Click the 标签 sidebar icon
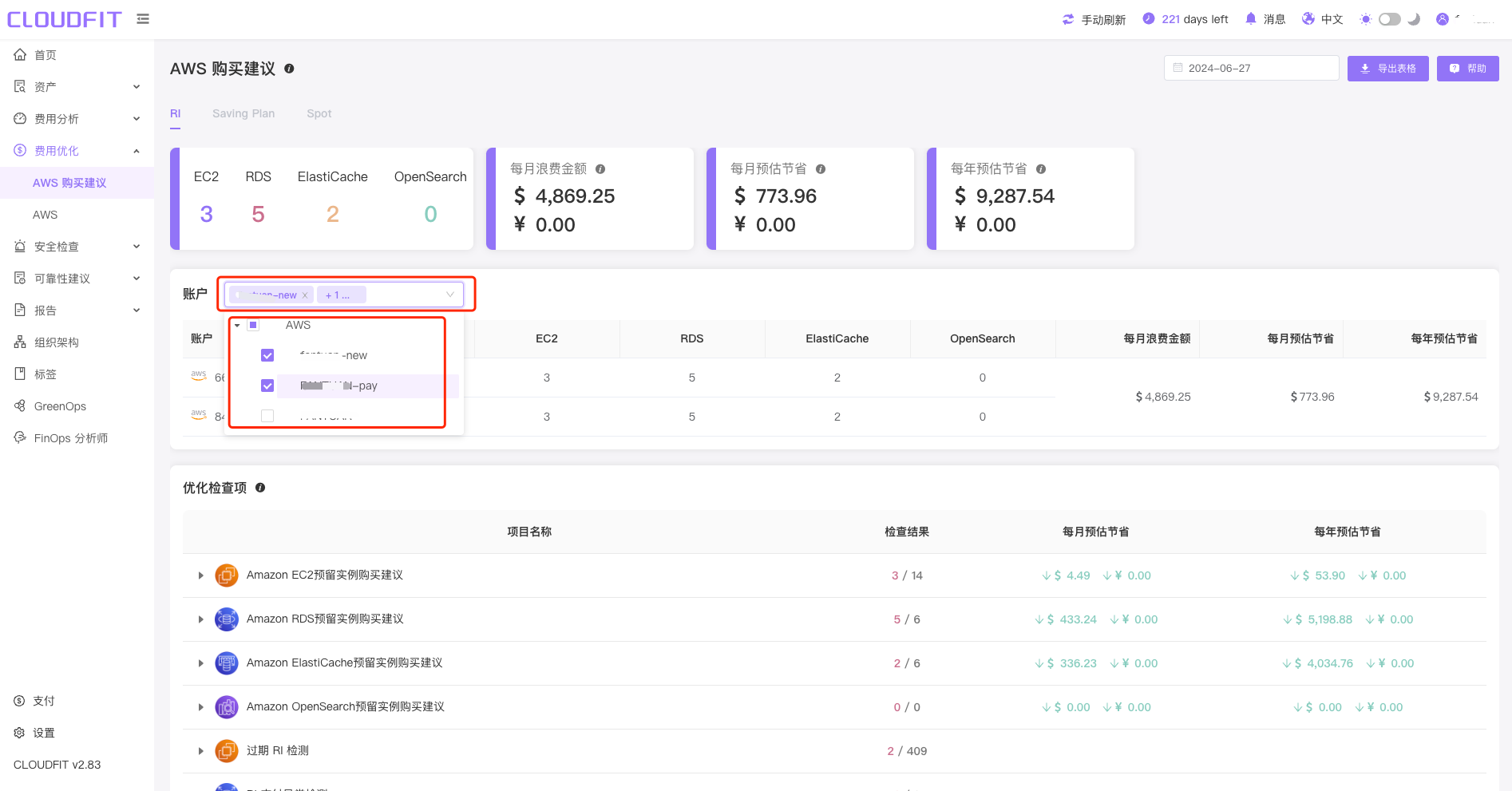This screenshot has height=791, width=1512. coord(20,374)
